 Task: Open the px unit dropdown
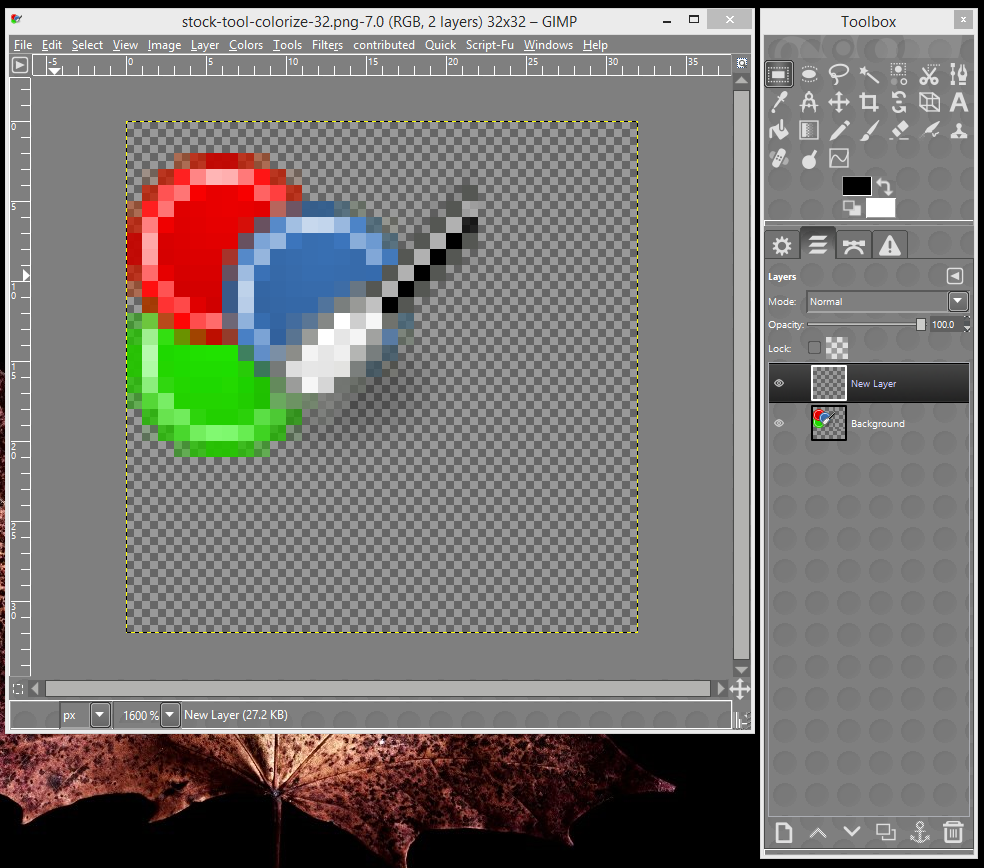(x=100, y=715)
